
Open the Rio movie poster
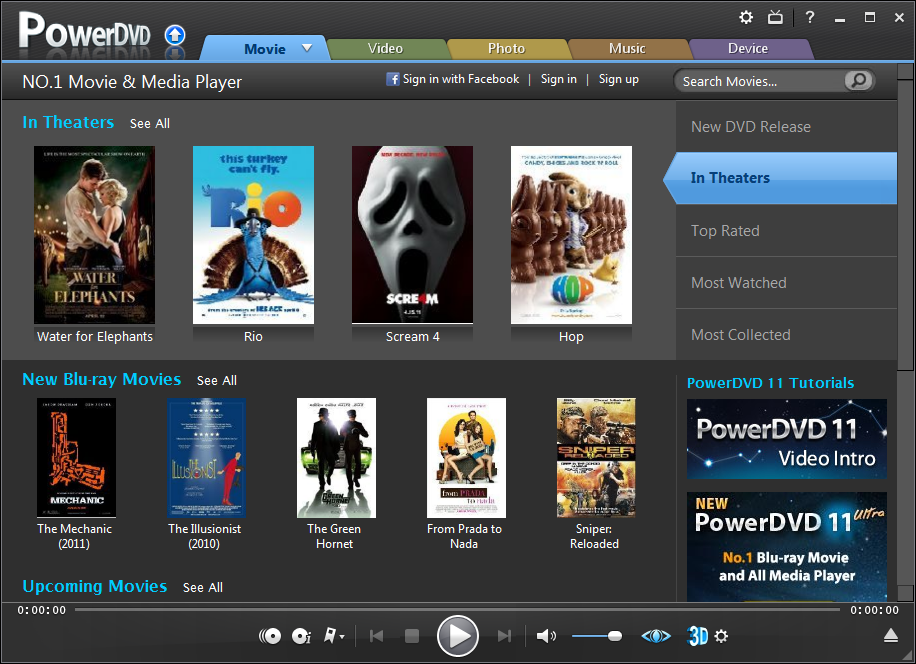pos(254,235)
